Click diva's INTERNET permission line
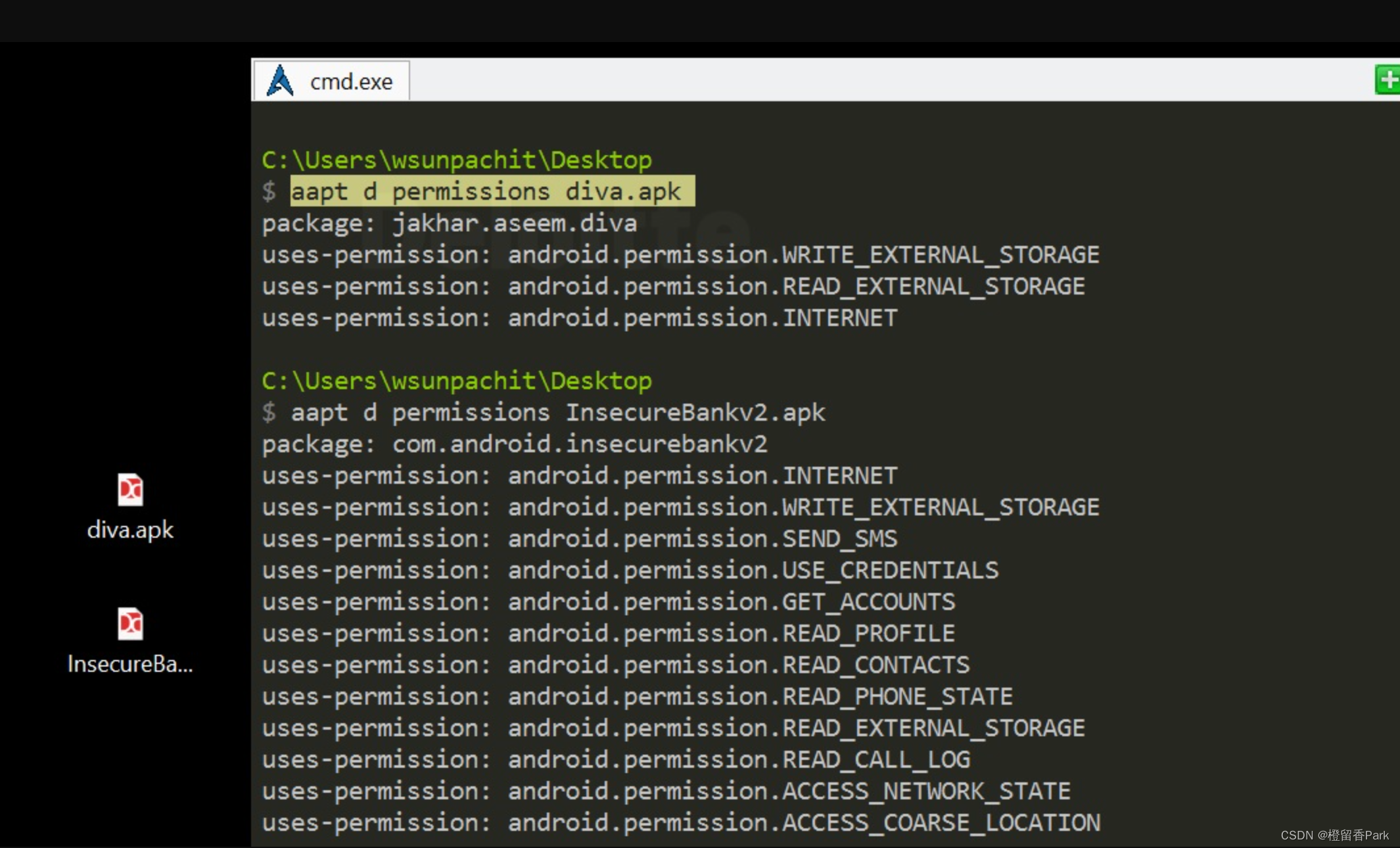The height and width of the screenshot is (848, 1400). pyautogui.click(x=580, y=318)
